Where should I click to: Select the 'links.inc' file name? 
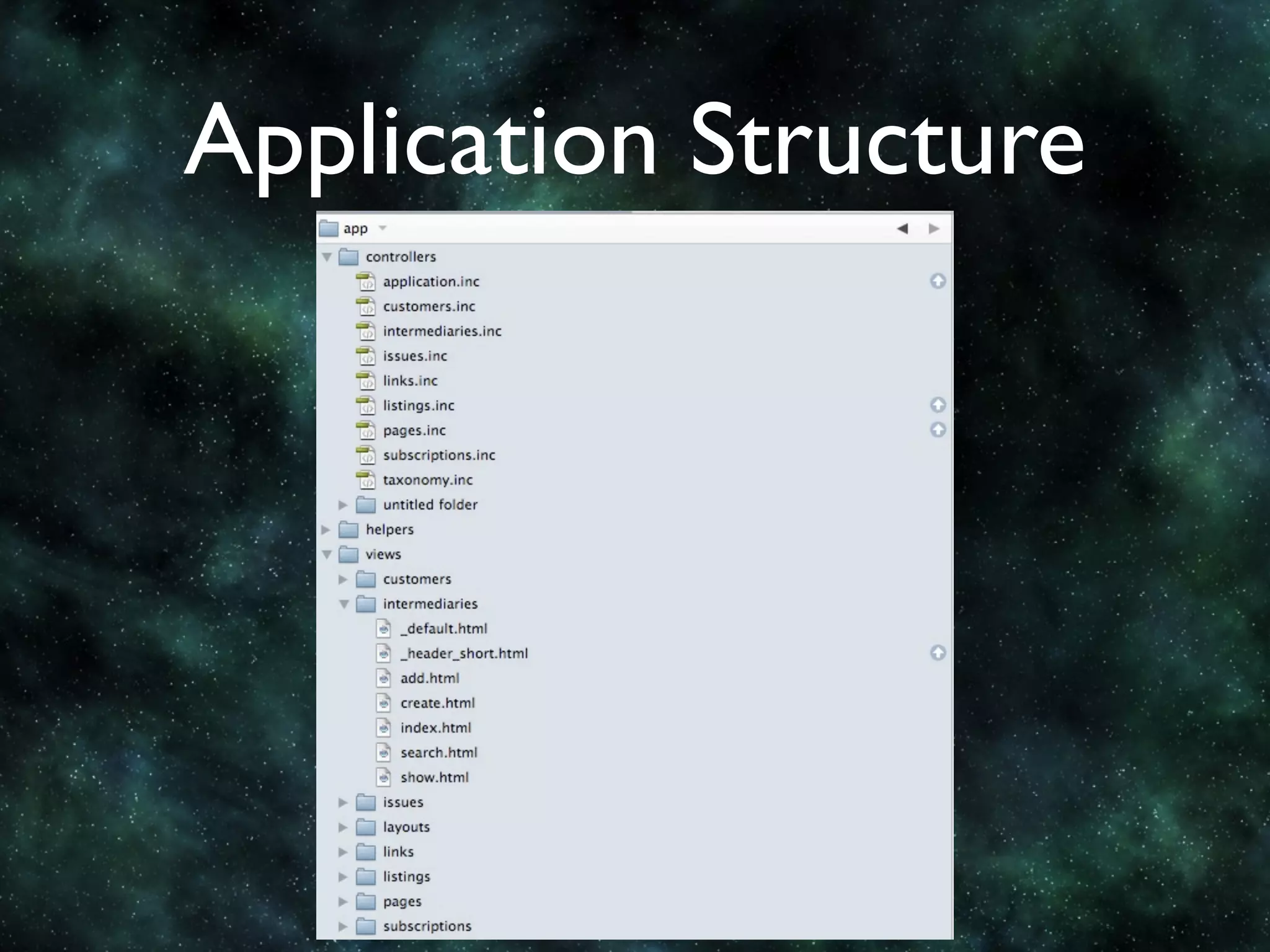[410, 381]
